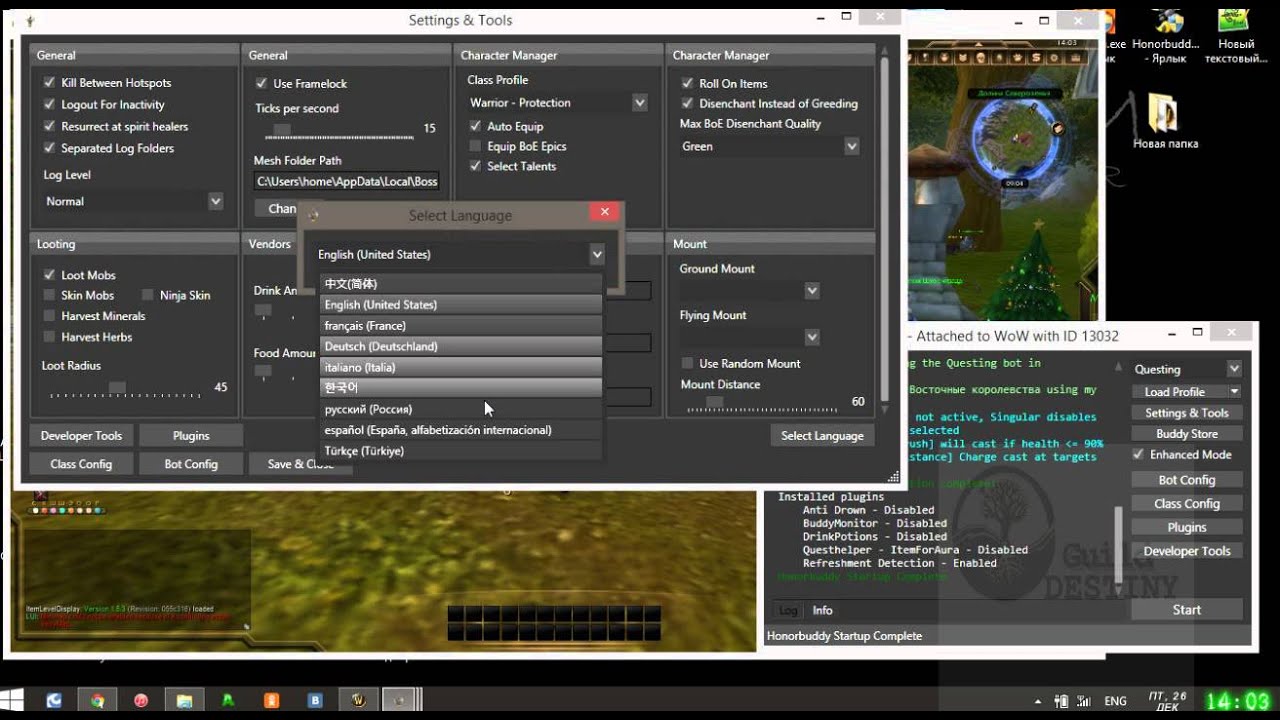Open File Explorer from the taskbar
1280x720 pixels.
[185, 701]
